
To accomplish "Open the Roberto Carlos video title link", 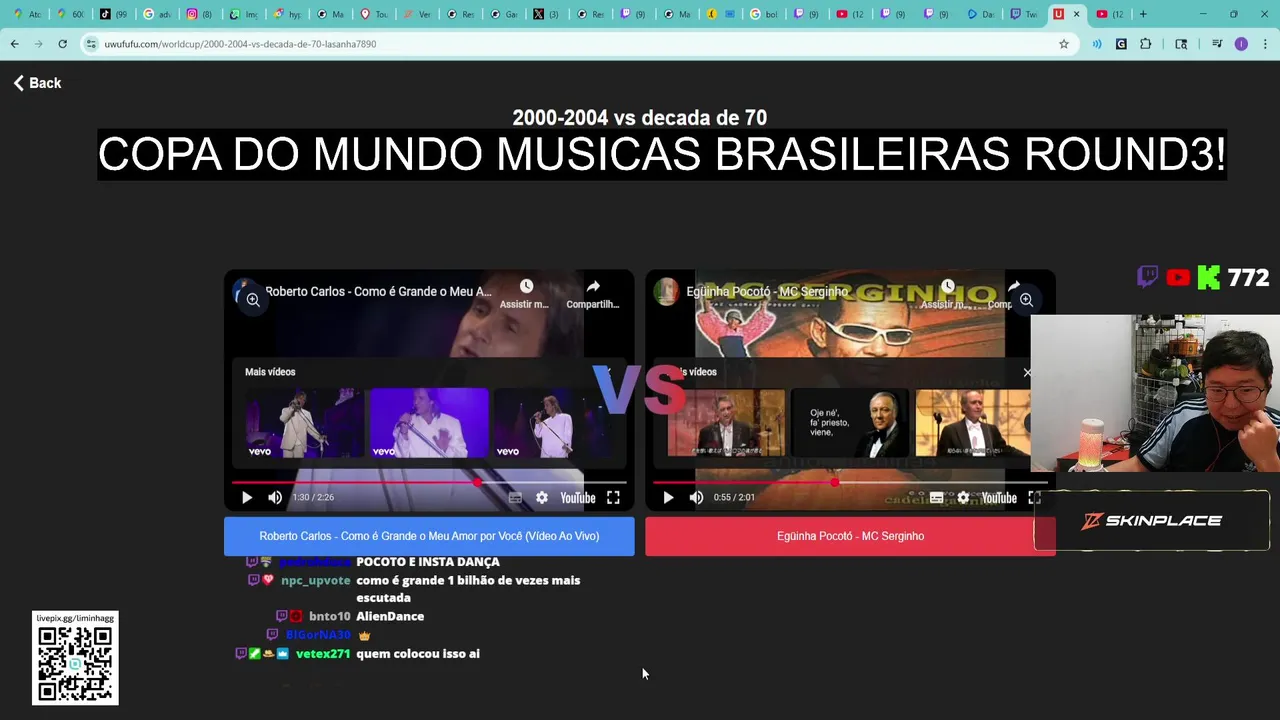I will 378,292.
